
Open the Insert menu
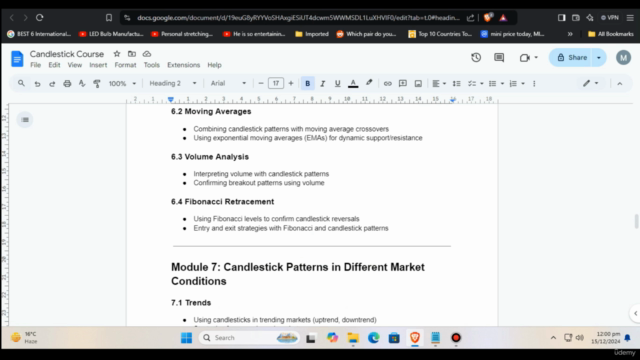[98, 65]
